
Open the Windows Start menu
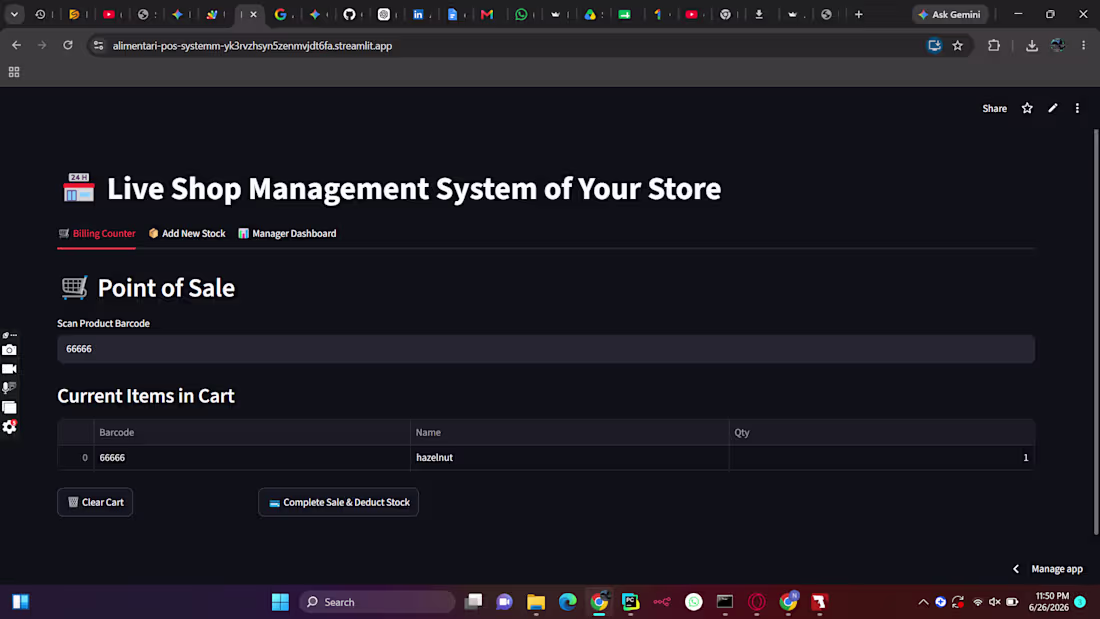(280, 601)
